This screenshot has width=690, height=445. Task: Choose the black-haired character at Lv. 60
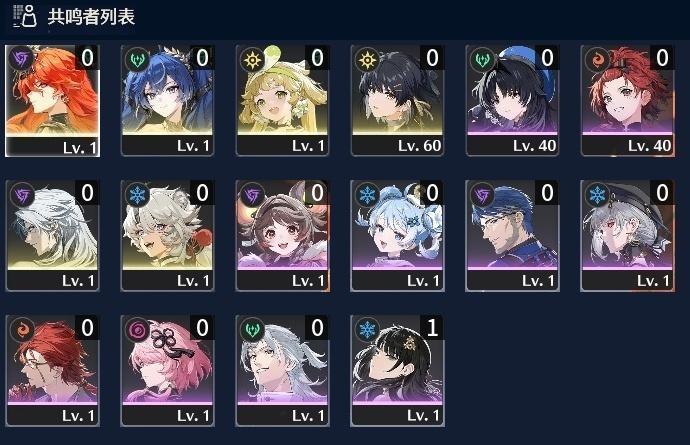(397, 100)
